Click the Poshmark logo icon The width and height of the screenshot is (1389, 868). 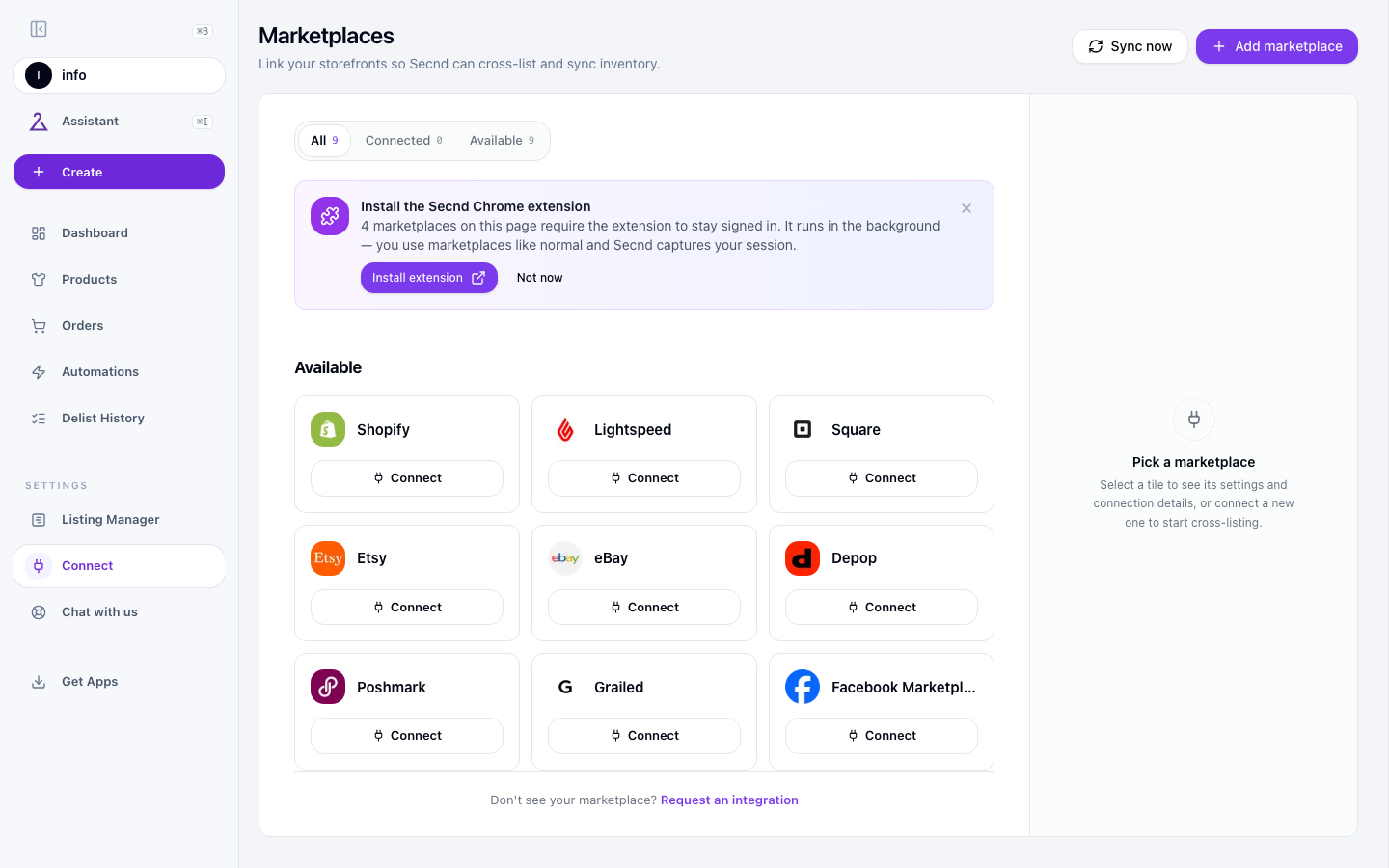coord(328,687)
